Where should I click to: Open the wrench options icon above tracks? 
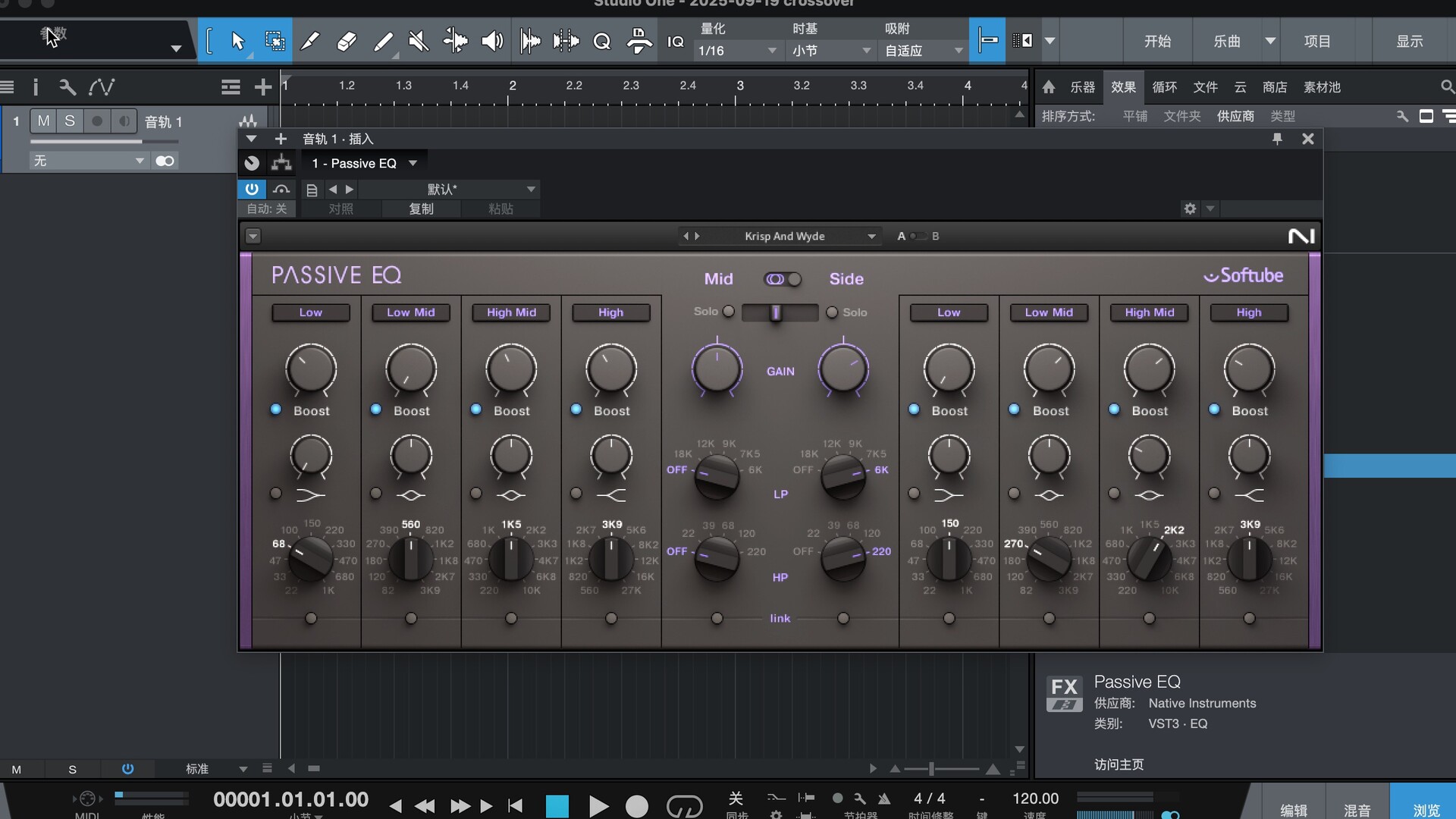(x=67, y=87)
